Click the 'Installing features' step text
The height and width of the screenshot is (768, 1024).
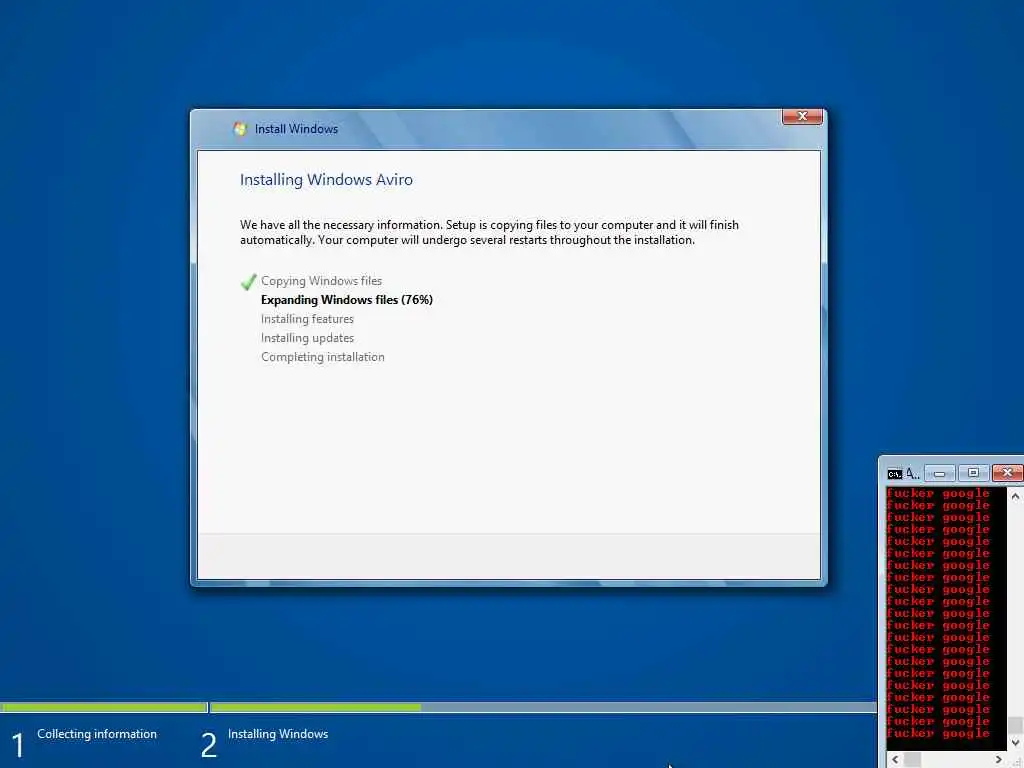(x=308, y=319)
